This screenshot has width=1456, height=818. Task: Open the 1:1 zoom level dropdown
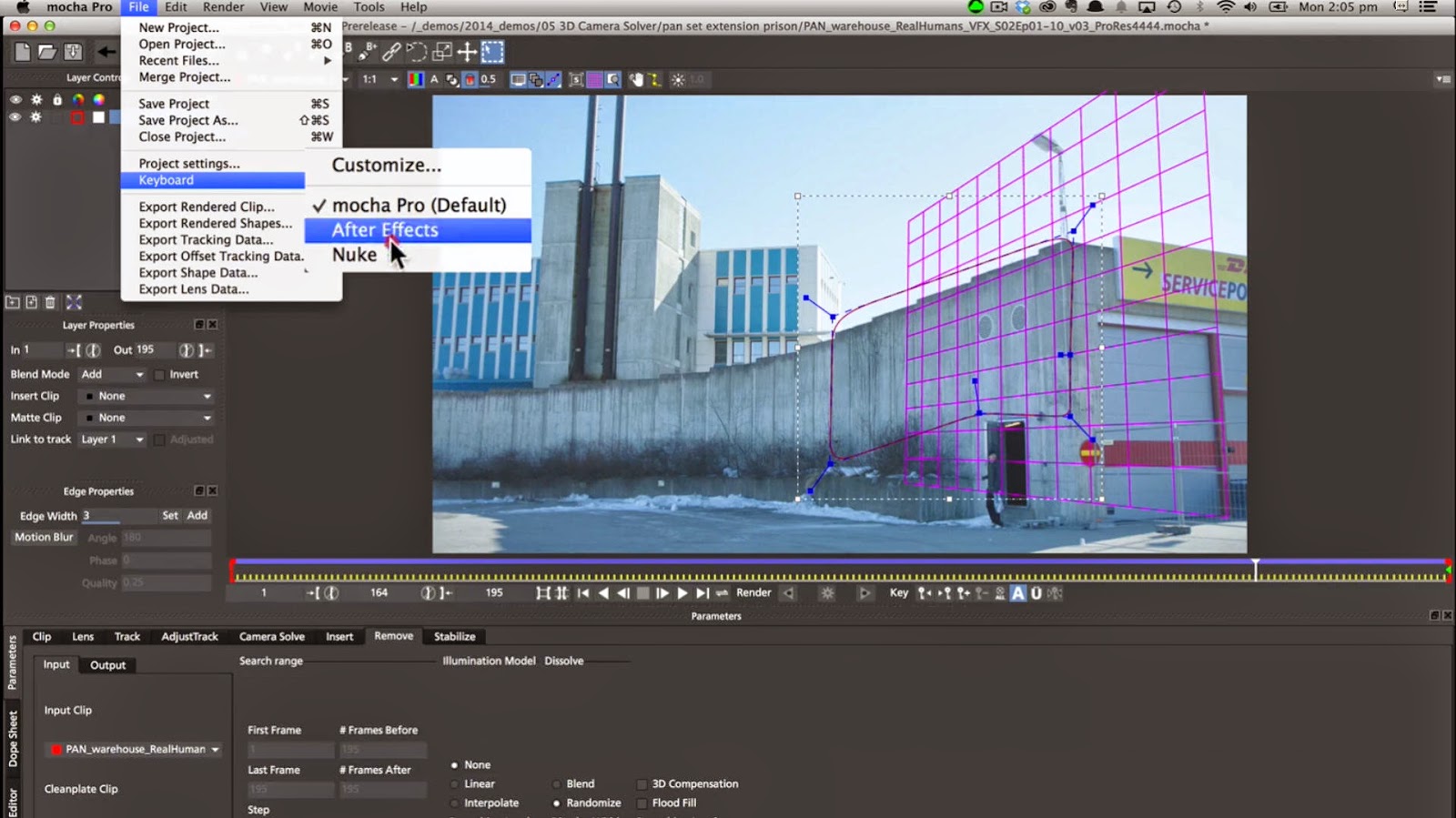pyautogui.click(x=379, y=79)
